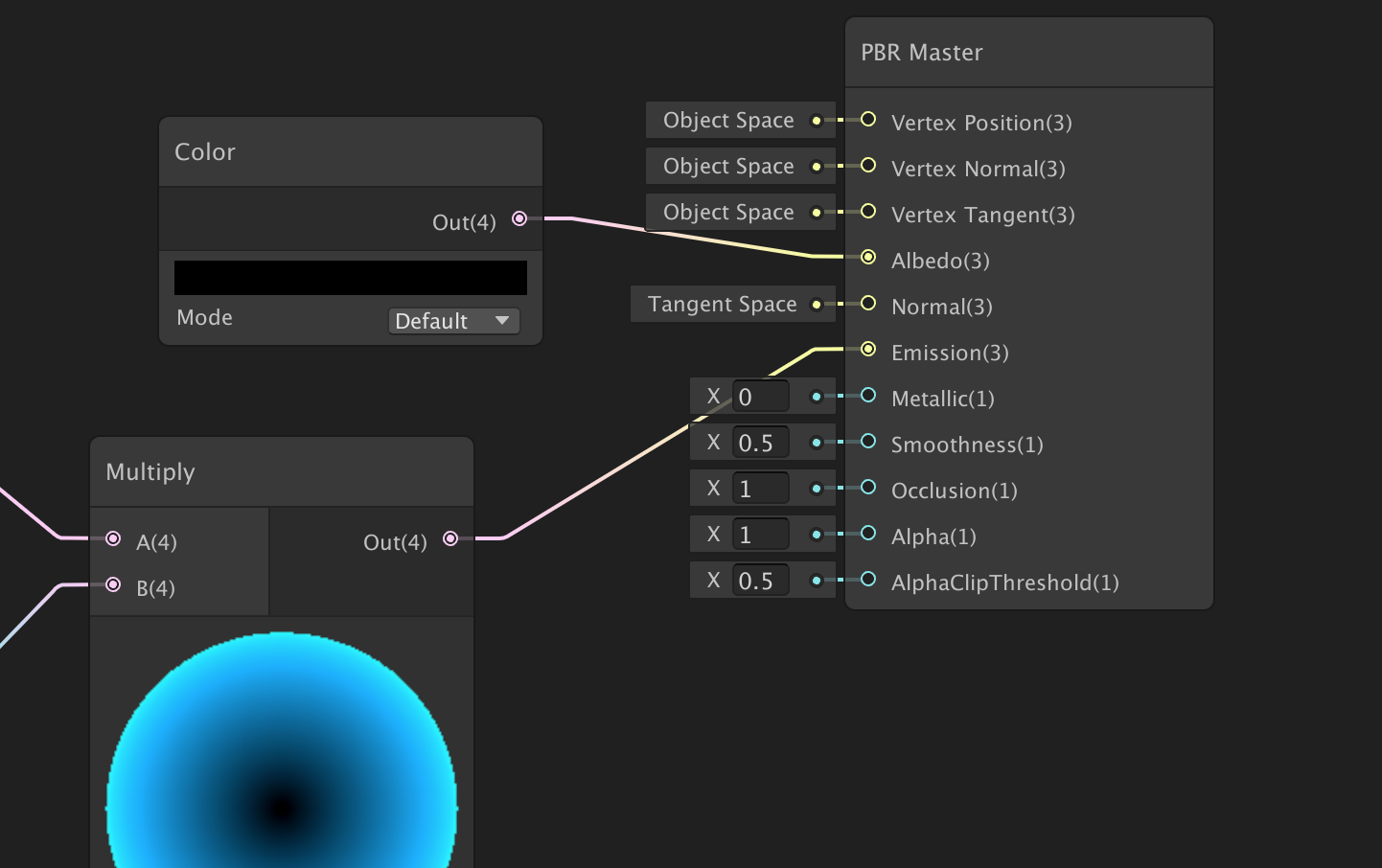This screenshot has width=1382, height=868.
Task: Click the Multiply node B(4) input port
Action: tap(113, 584)
